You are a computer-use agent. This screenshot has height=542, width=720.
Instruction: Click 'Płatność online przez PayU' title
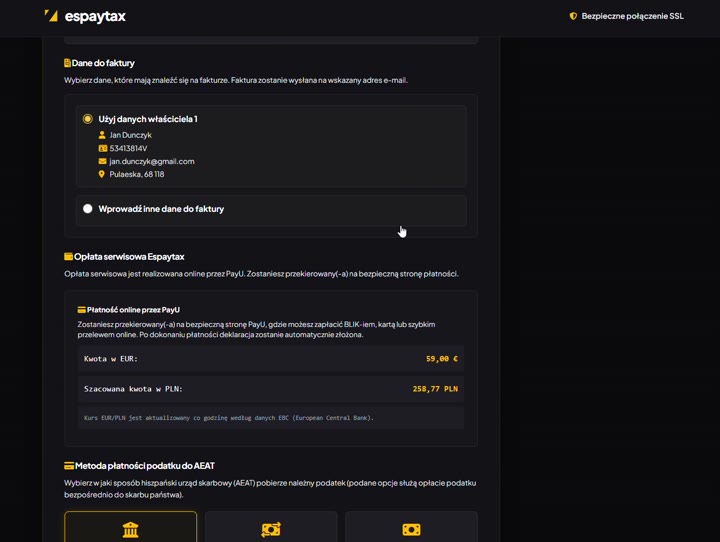pos(133,310)
